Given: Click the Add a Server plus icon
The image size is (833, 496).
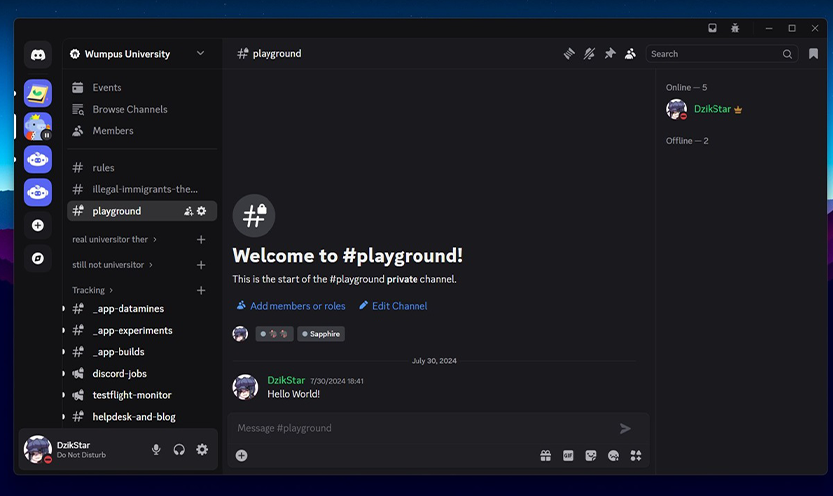Looking at the screenshot, I should pos(38,225).
